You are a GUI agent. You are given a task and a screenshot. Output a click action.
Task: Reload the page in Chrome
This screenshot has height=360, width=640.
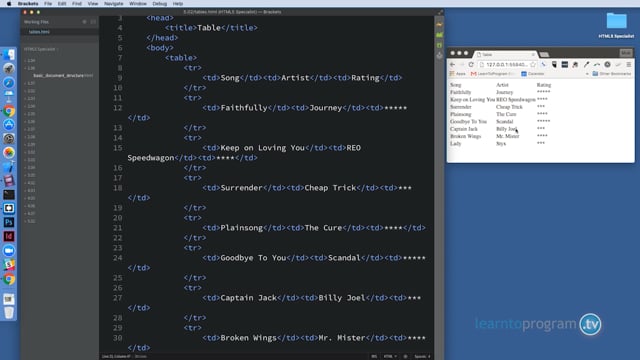click(x=471, y=64)
